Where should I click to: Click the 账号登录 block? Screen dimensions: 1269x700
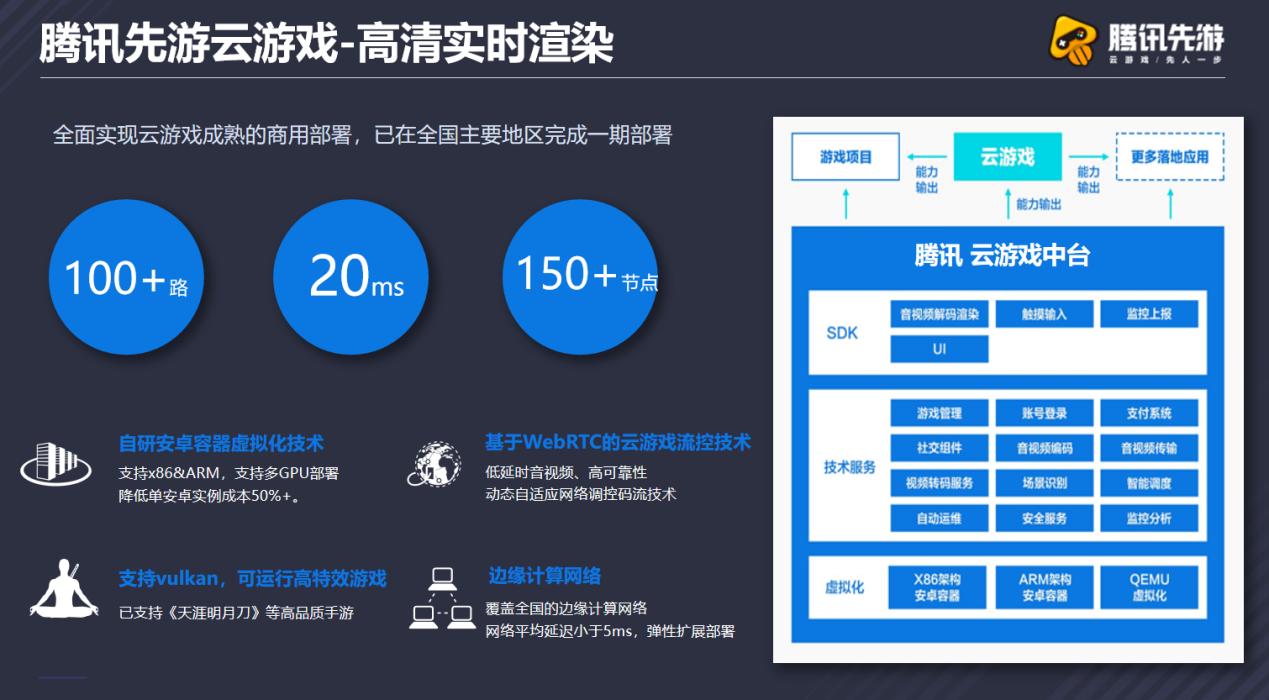[1044, 413]
